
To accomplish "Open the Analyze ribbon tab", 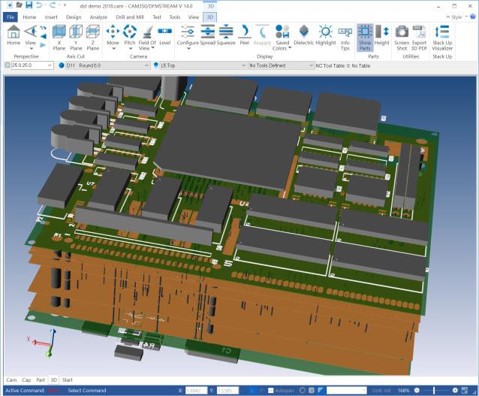I will [98, 17].
